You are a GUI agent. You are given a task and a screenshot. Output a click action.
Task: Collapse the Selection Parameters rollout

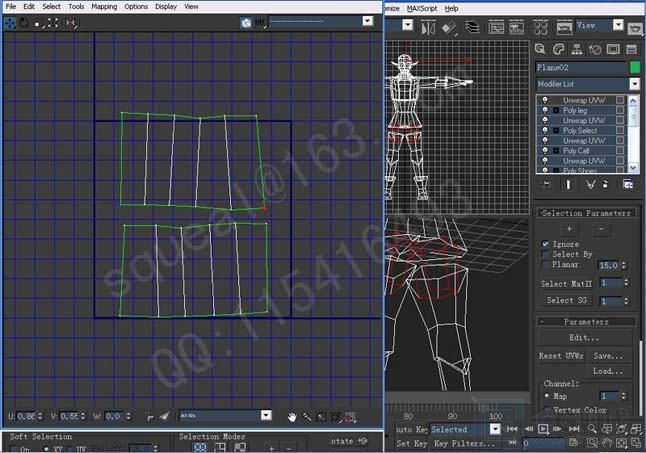pos(585,213)
